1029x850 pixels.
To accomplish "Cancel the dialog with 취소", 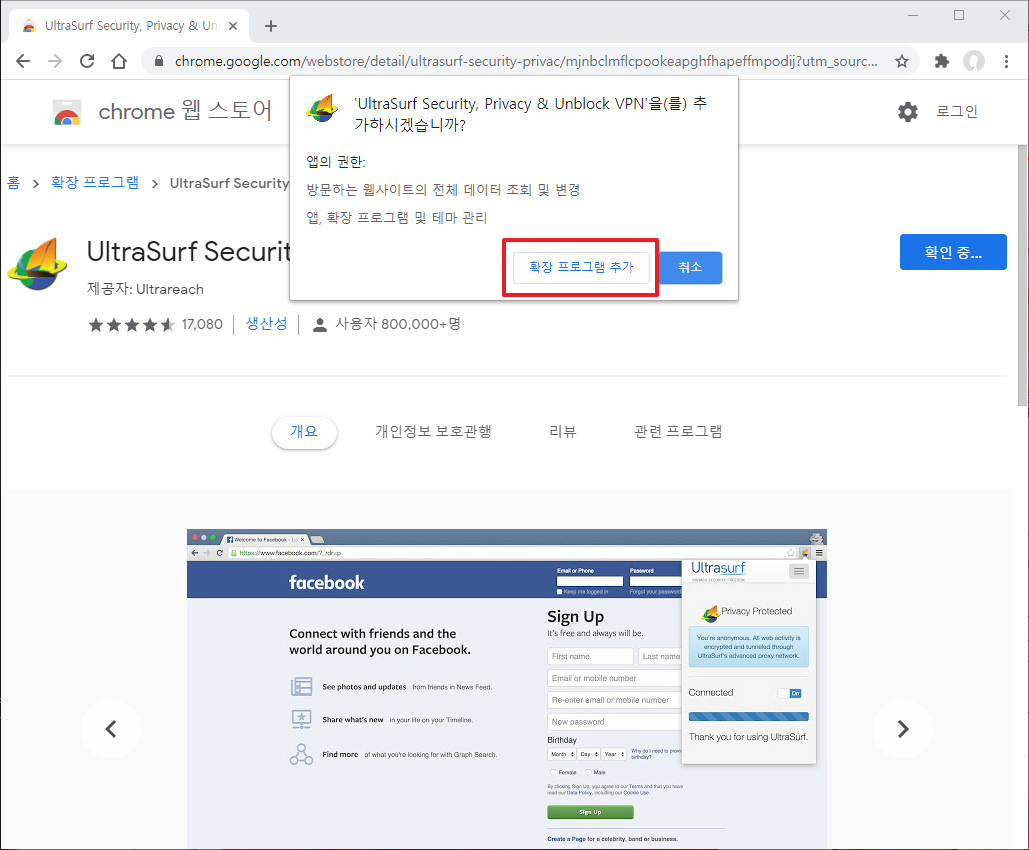I will (690, 268).
